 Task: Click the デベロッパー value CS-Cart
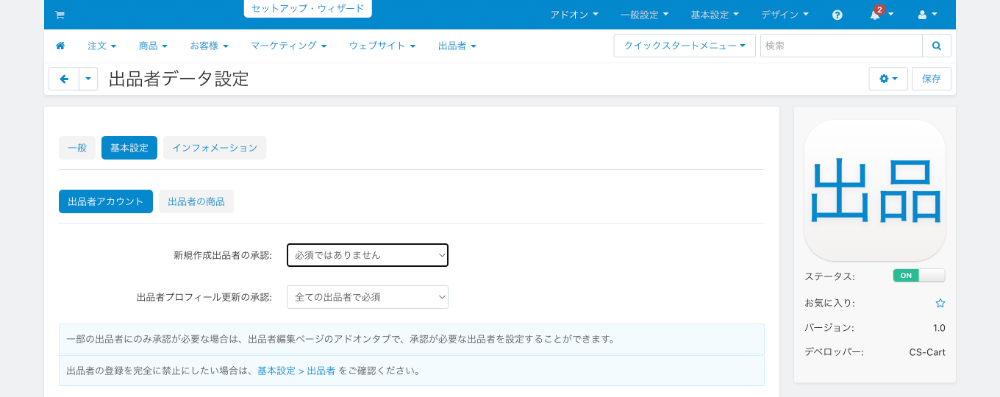(927, 352)
